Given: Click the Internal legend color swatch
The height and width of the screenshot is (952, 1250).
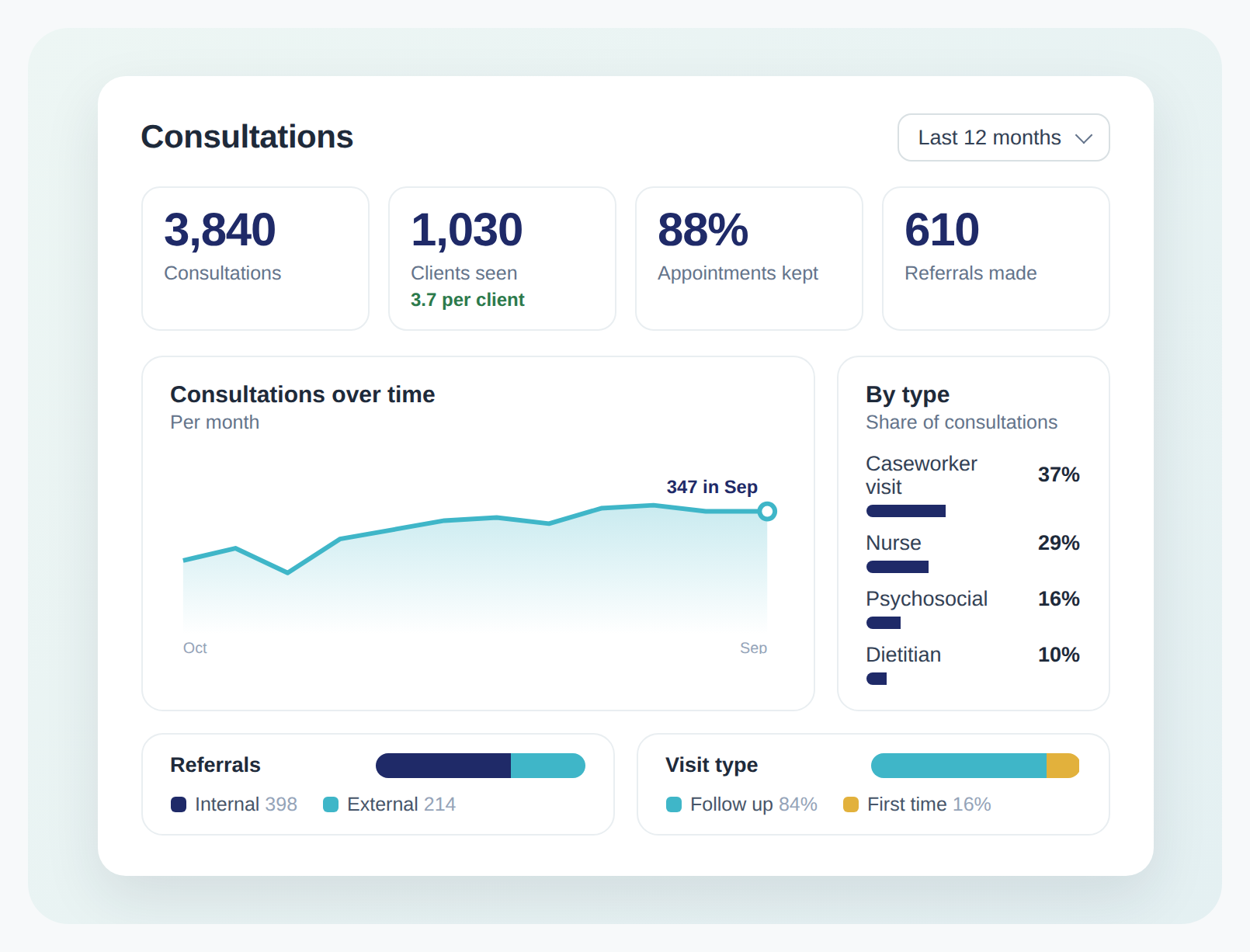Looking at the screenshot, I should click(x=179, y=804).
